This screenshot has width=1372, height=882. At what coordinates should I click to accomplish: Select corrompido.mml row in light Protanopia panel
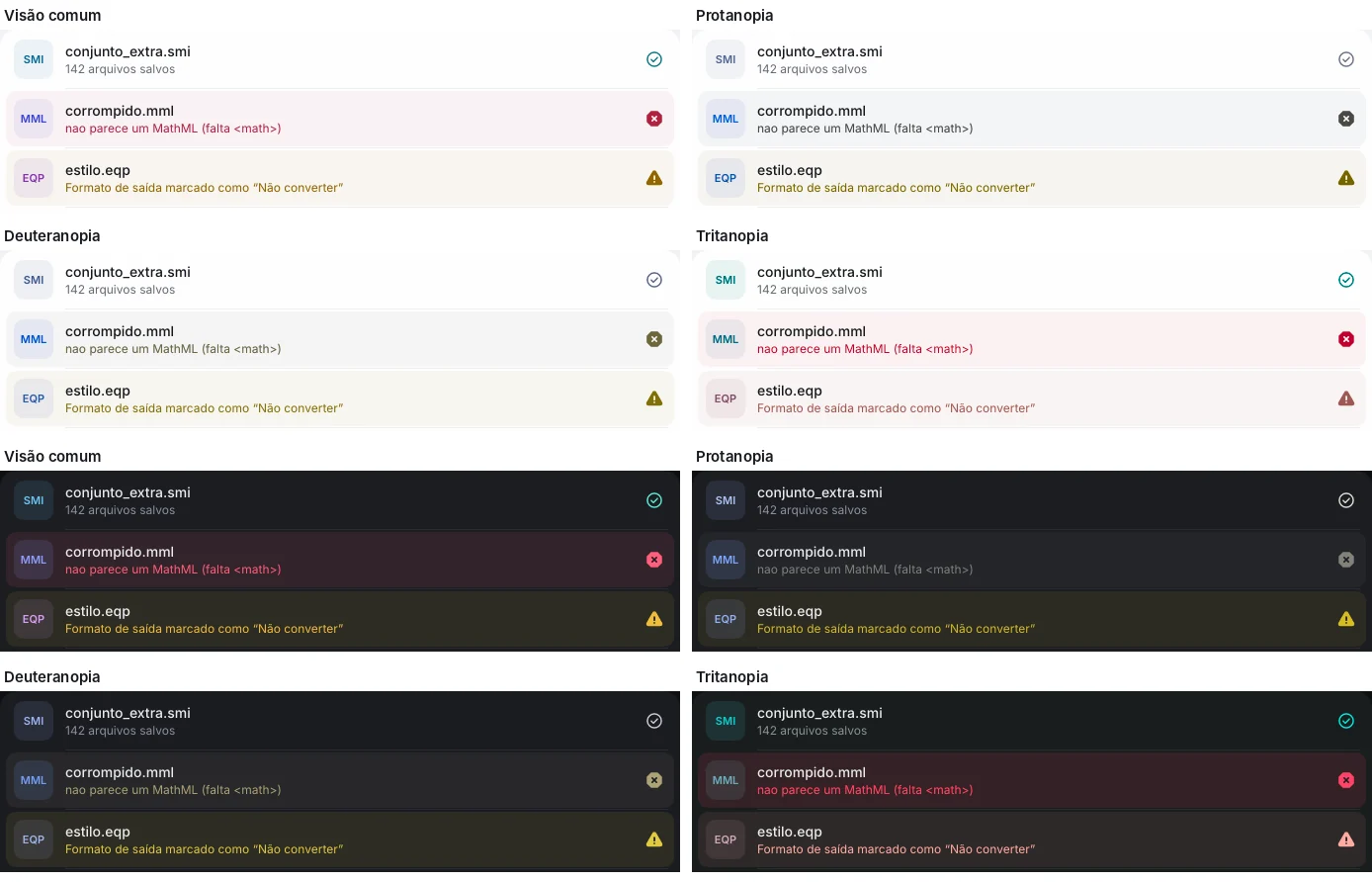pyautogui.click(x=1032, y=119)
